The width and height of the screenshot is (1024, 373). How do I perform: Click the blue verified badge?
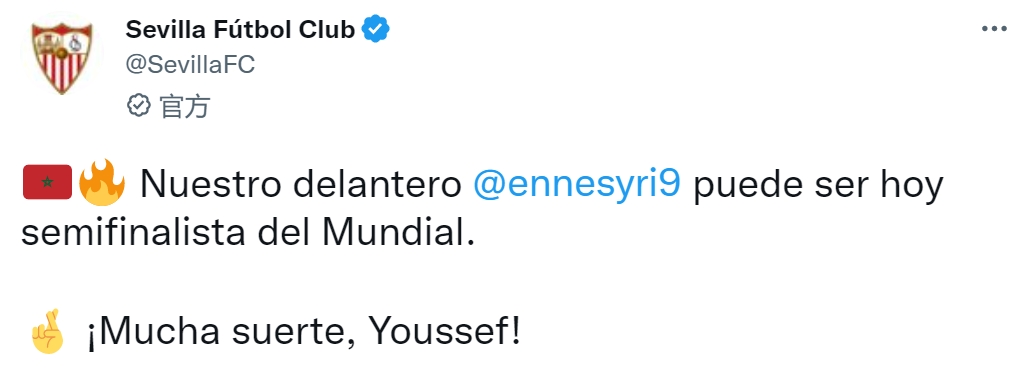coord(376,29)
